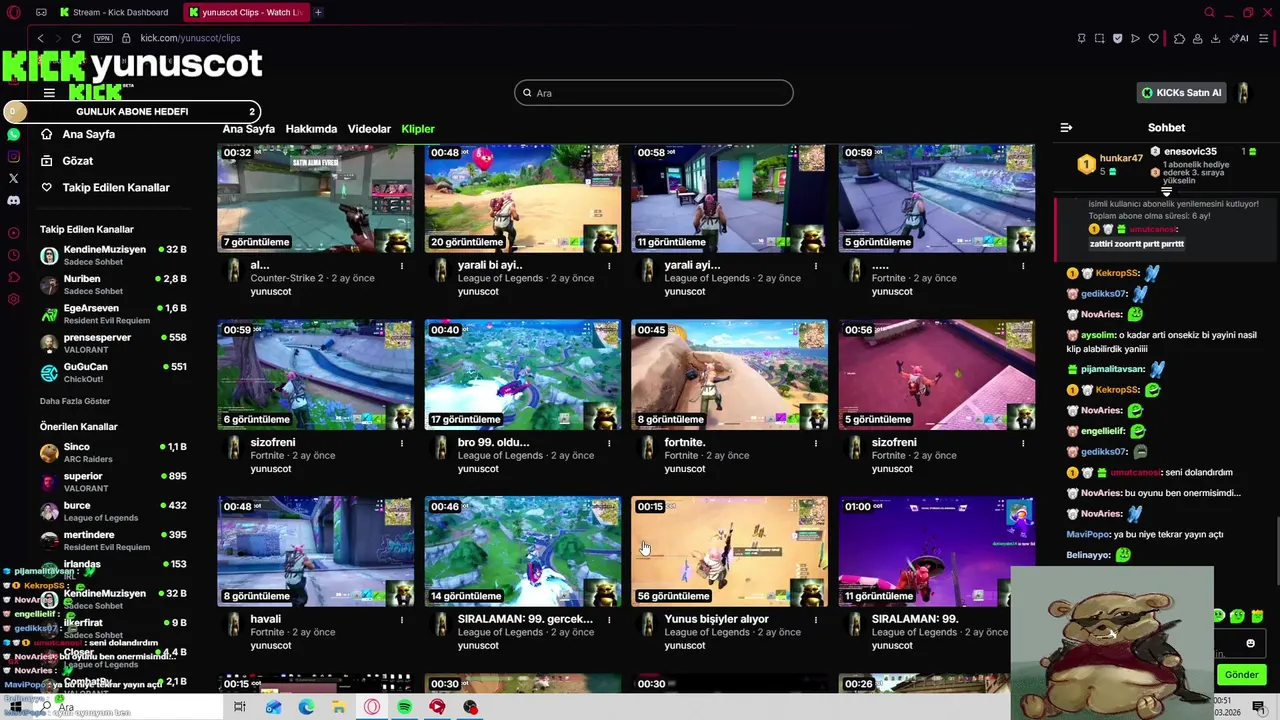Open options menu for 'Yunus bişiyler alıyor' clip

(x=816, y=620)
